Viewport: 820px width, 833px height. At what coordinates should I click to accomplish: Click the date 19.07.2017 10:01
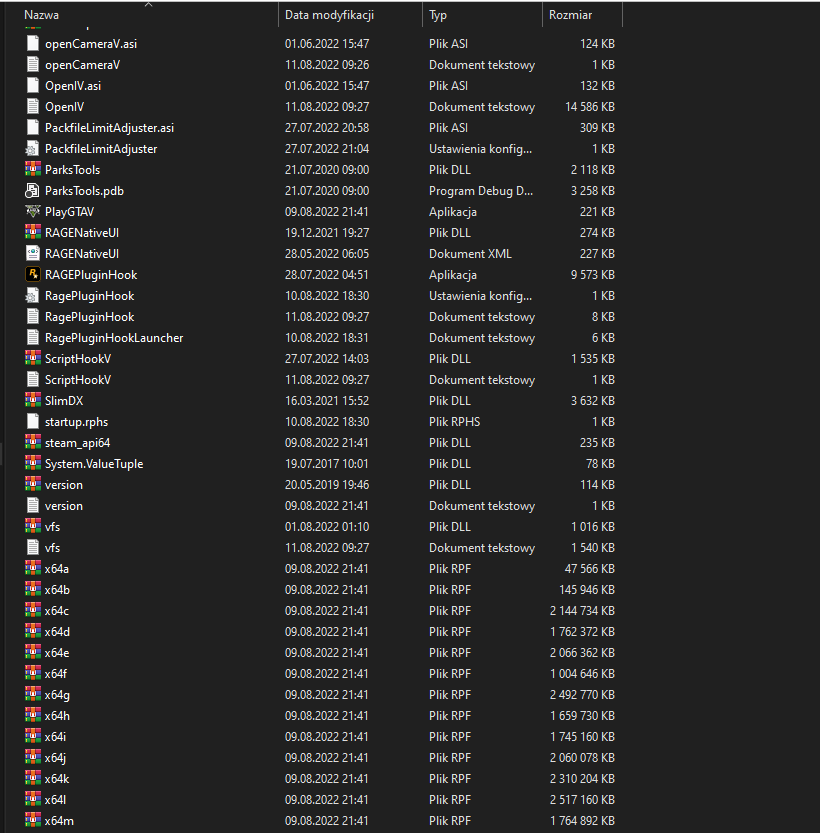coord(327,463)
